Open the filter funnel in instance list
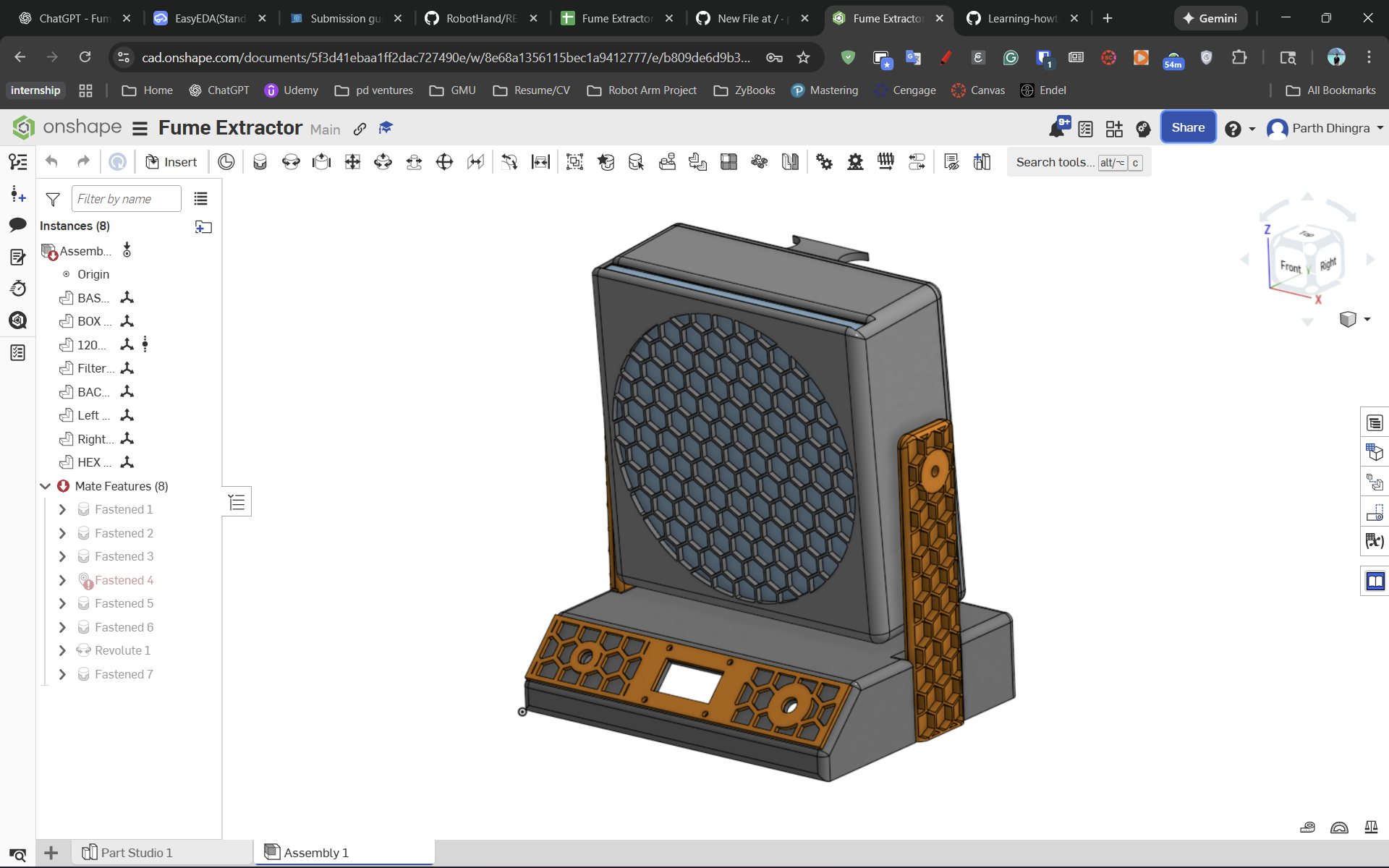This screenshot has height=868, width=1389. [x=53, y=199]
